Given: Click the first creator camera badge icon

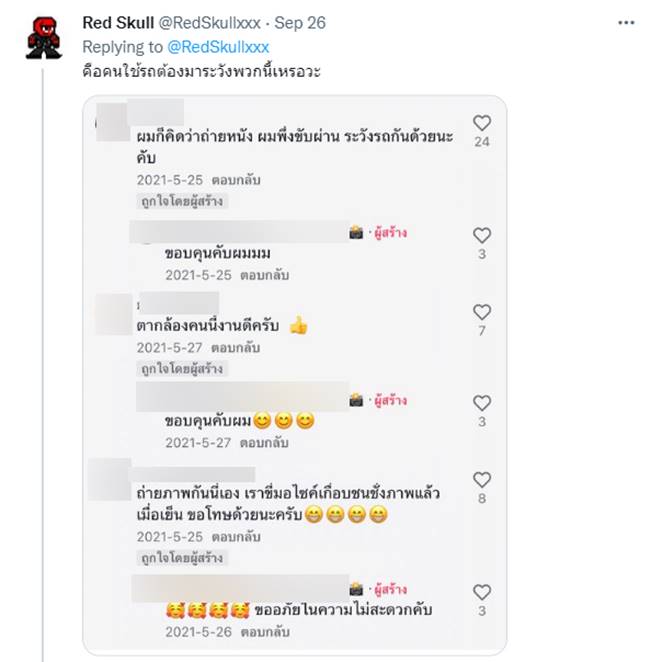Looking at the screenshot, I should (356, 232).
